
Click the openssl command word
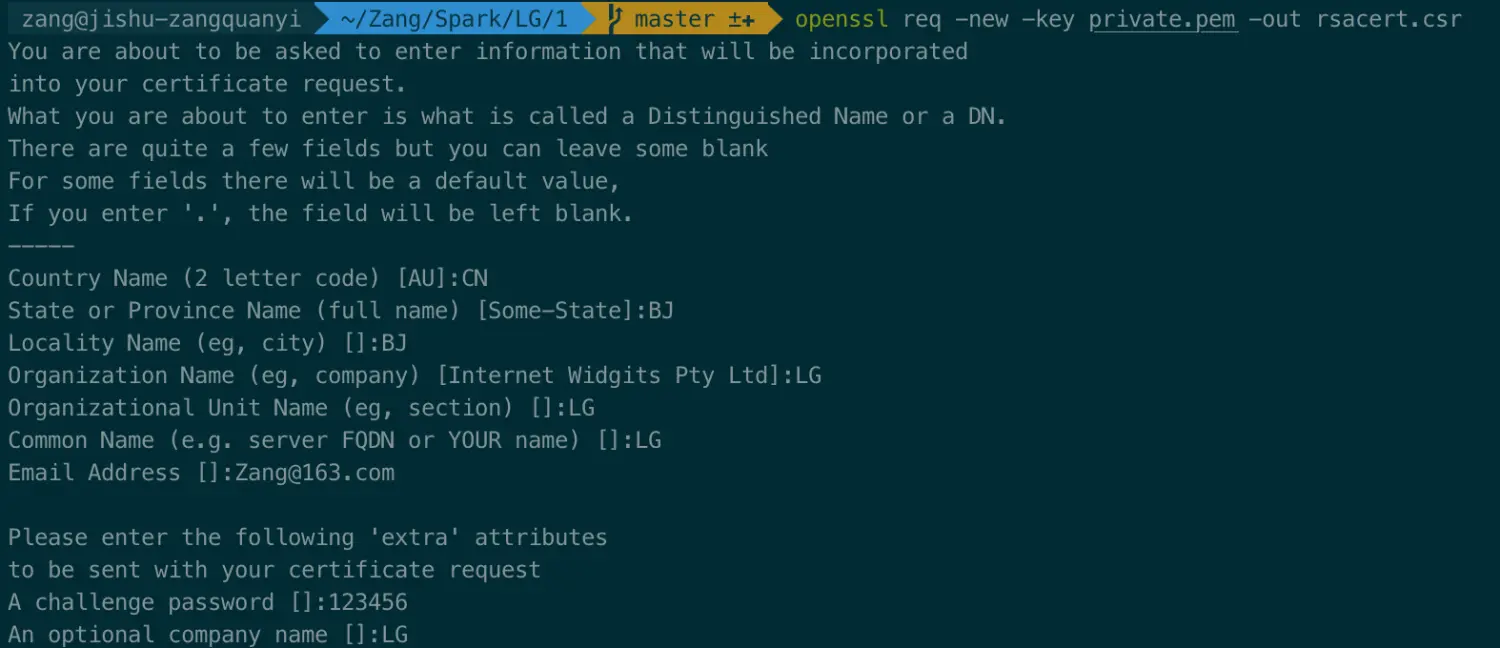[x=841, y=19]
